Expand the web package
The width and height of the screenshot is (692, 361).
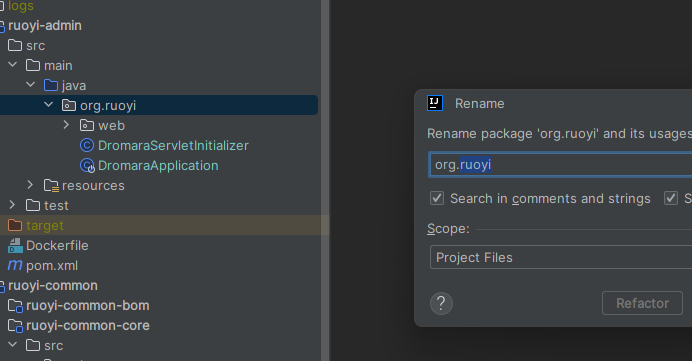click(x=66, y=125)
